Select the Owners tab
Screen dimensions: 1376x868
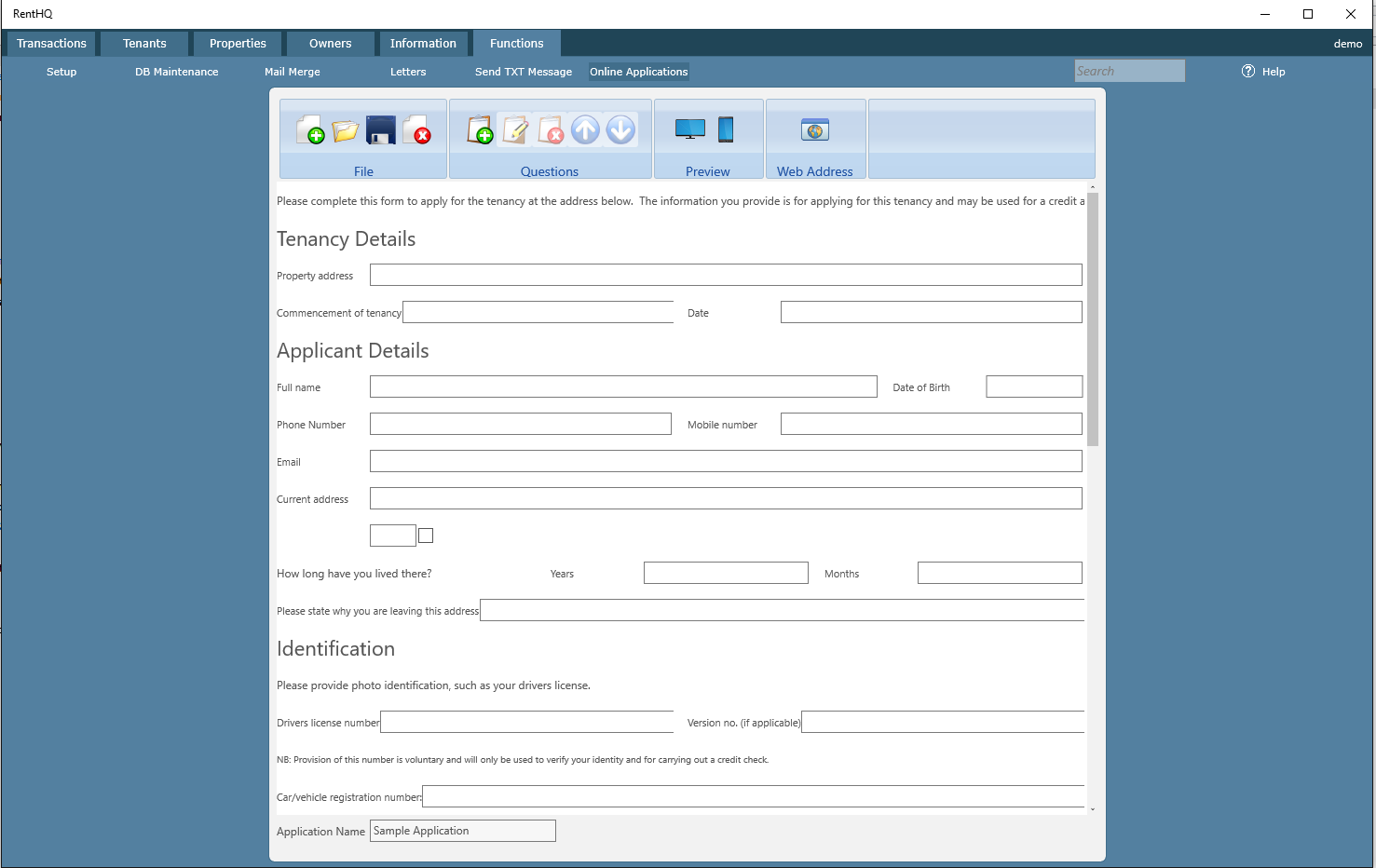coord(331,44)
